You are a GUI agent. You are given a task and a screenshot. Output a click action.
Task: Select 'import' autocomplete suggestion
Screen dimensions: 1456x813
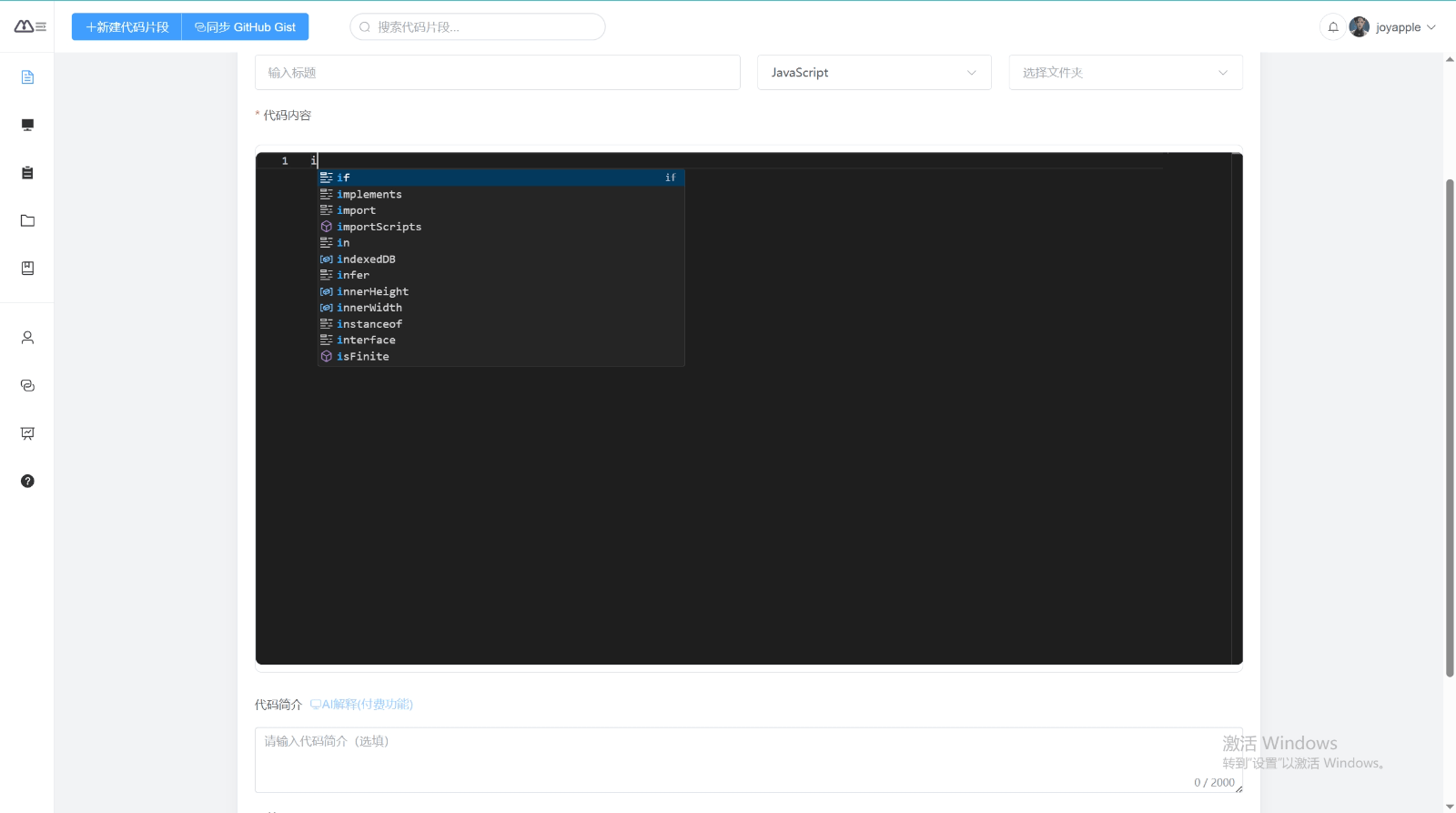(x=500, y=210)
